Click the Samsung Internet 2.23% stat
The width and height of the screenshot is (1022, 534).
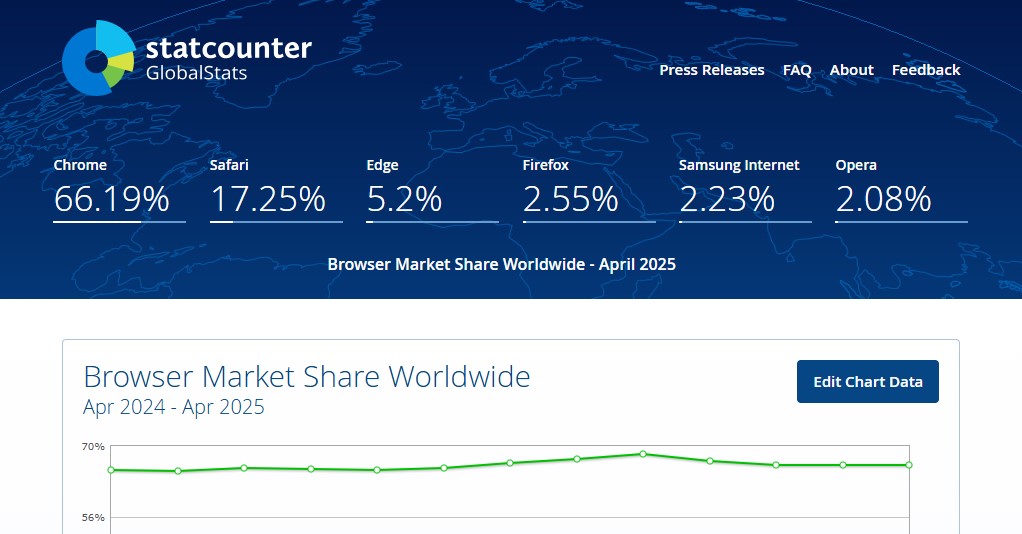[x=727, y=199]
